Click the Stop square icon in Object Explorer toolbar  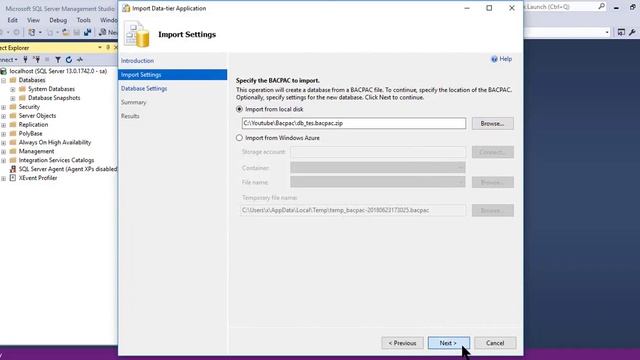pos(47,60)
